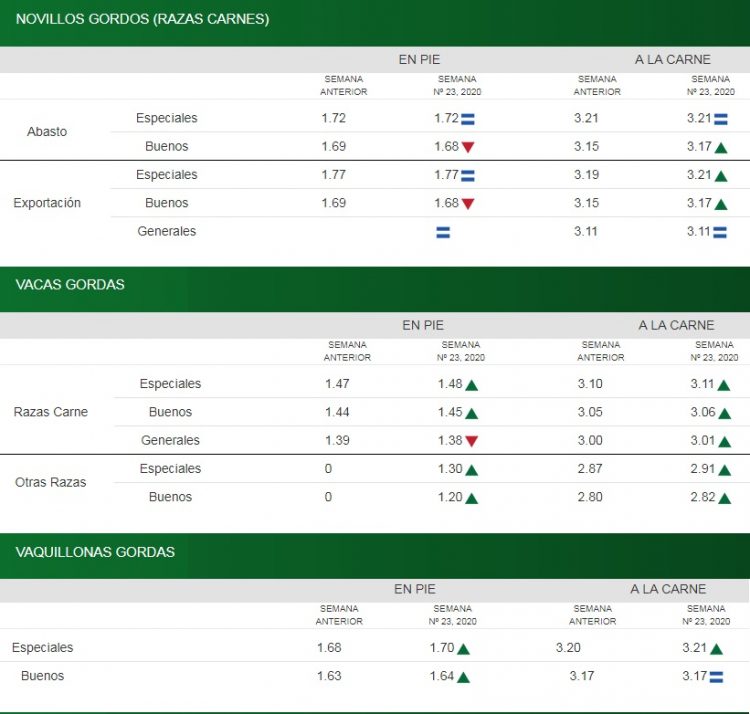
Task: Click the green up arrow beside Vaquillonas Especiales 1.70
Action: (463, 648)
